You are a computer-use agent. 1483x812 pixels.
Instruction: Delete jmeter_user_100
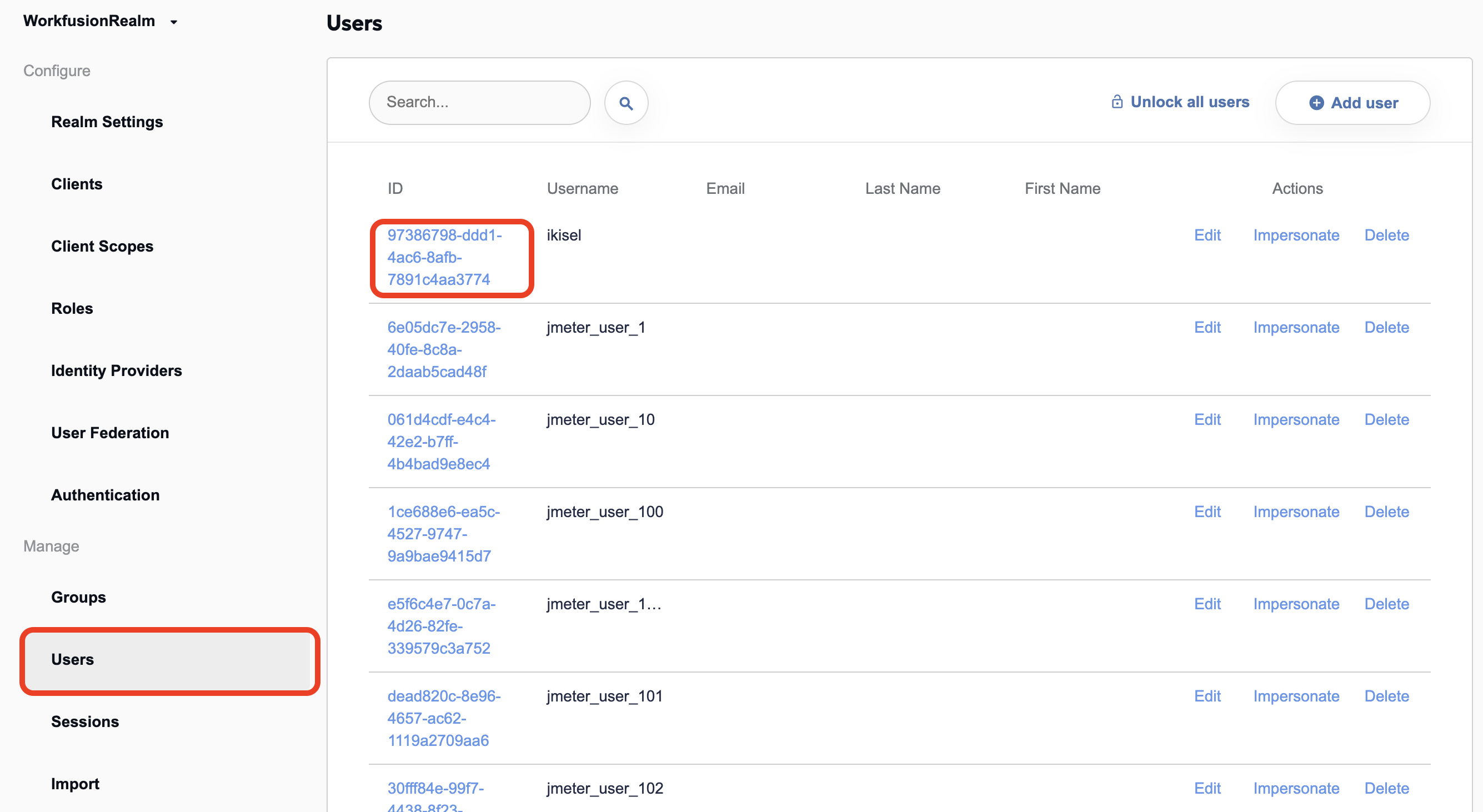[x=1386, y=512]
